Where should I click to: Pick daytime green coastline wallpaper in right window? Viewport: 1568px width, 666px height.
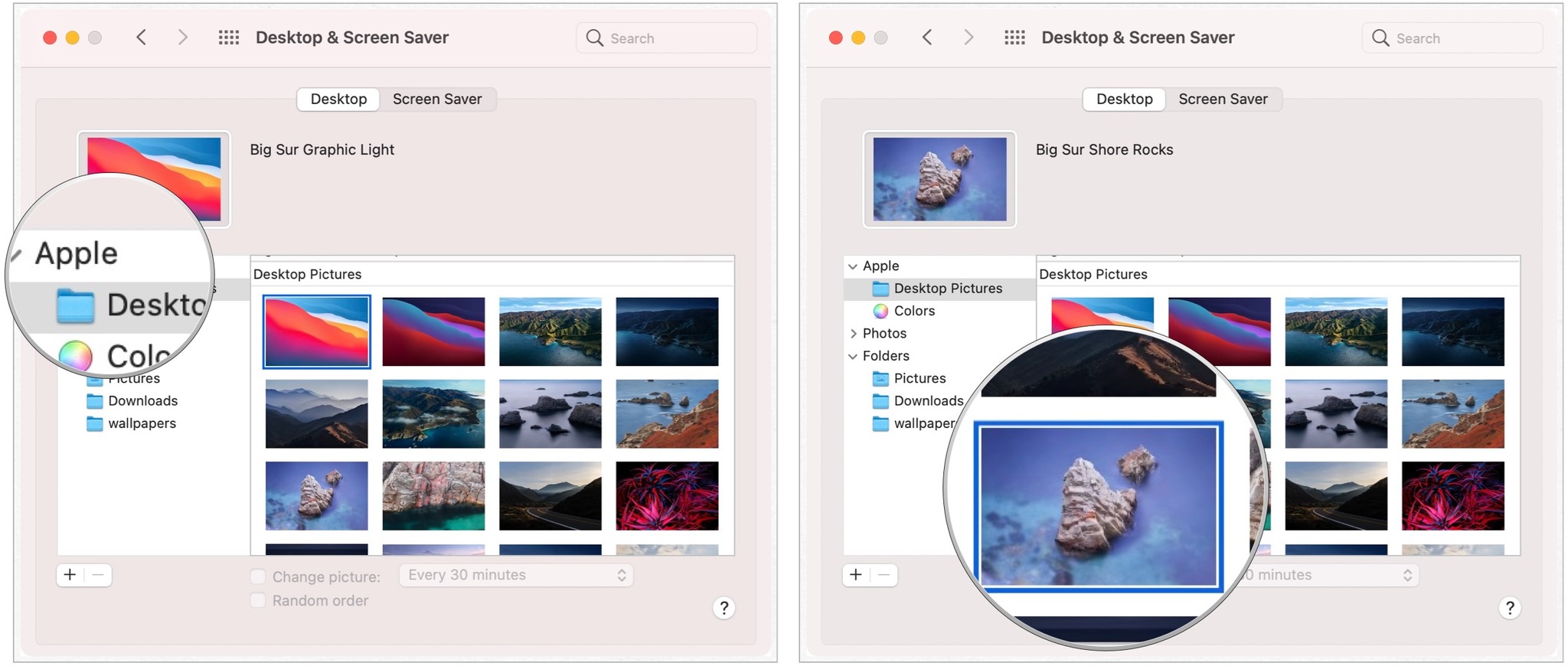point(1336,331)
